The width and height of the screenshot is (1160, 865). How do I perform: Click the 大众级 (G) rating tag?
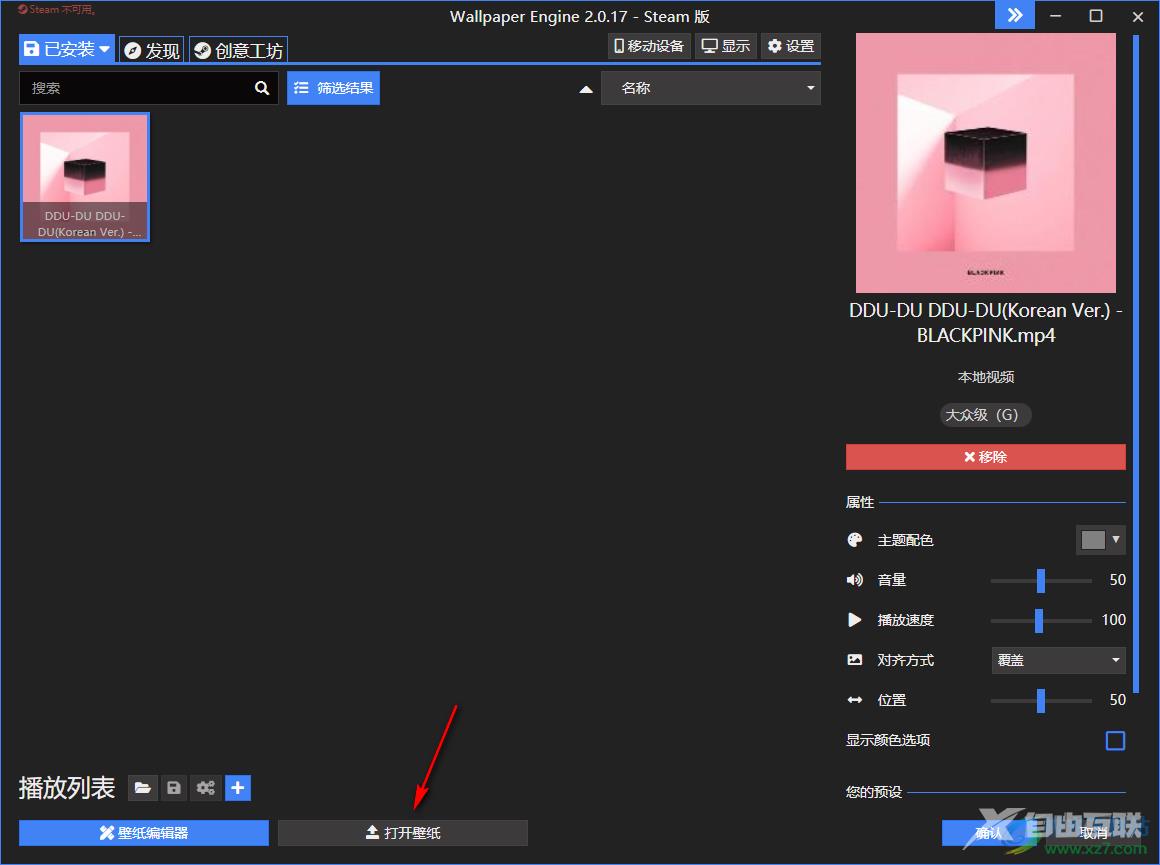click(985, 415)
